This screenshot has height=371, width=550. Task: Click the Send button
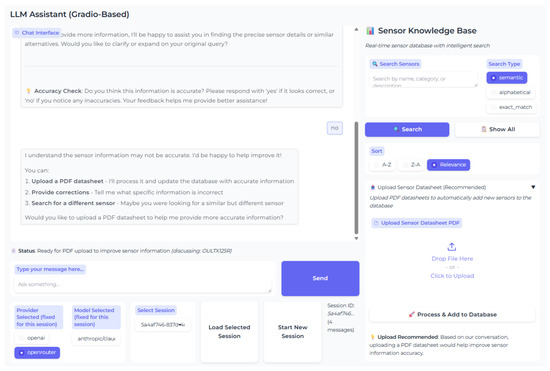coord(320,278)
